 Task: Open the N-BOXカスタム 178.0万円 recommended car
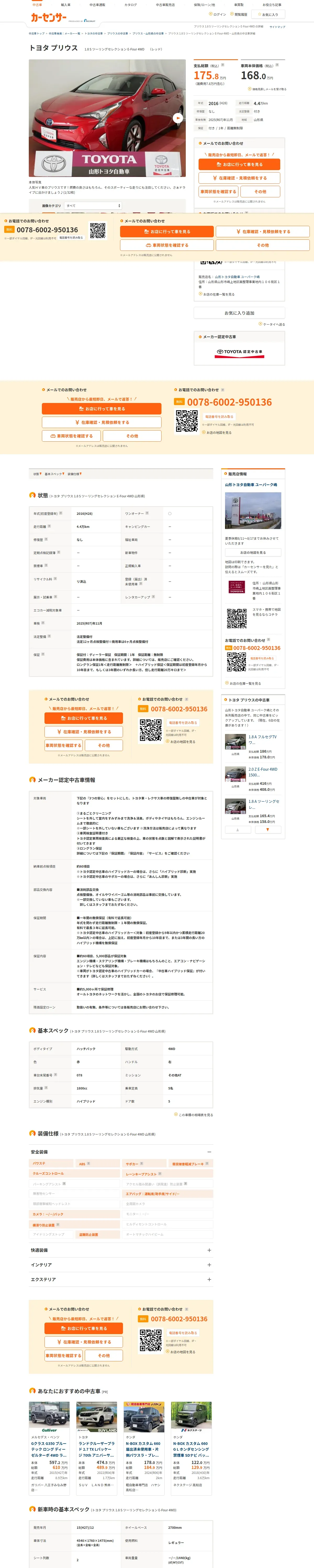(144, 1449)
